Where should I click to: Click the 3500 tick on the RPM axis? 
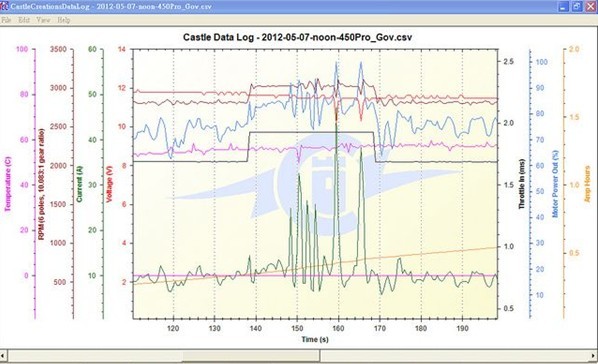pyautogui.click(x=58, y=49)
